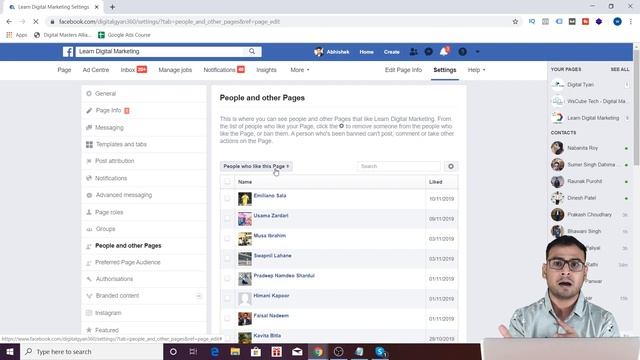640x360 pixels.
Task: Tick the select-all checkbox in table header
Action: [x=227, y=182]
